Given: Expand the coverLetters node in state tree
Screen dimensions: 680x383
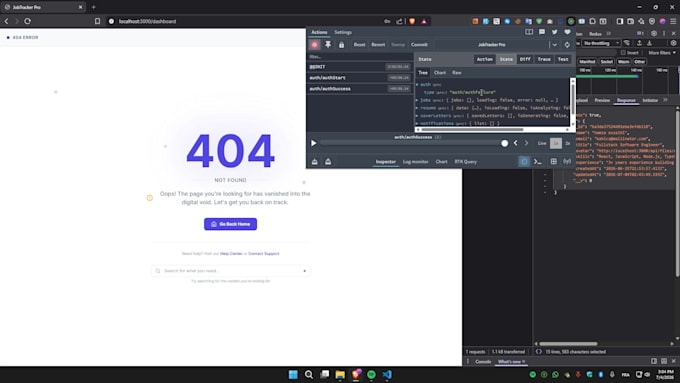Looking at the screenshot, I should [418, 116].
